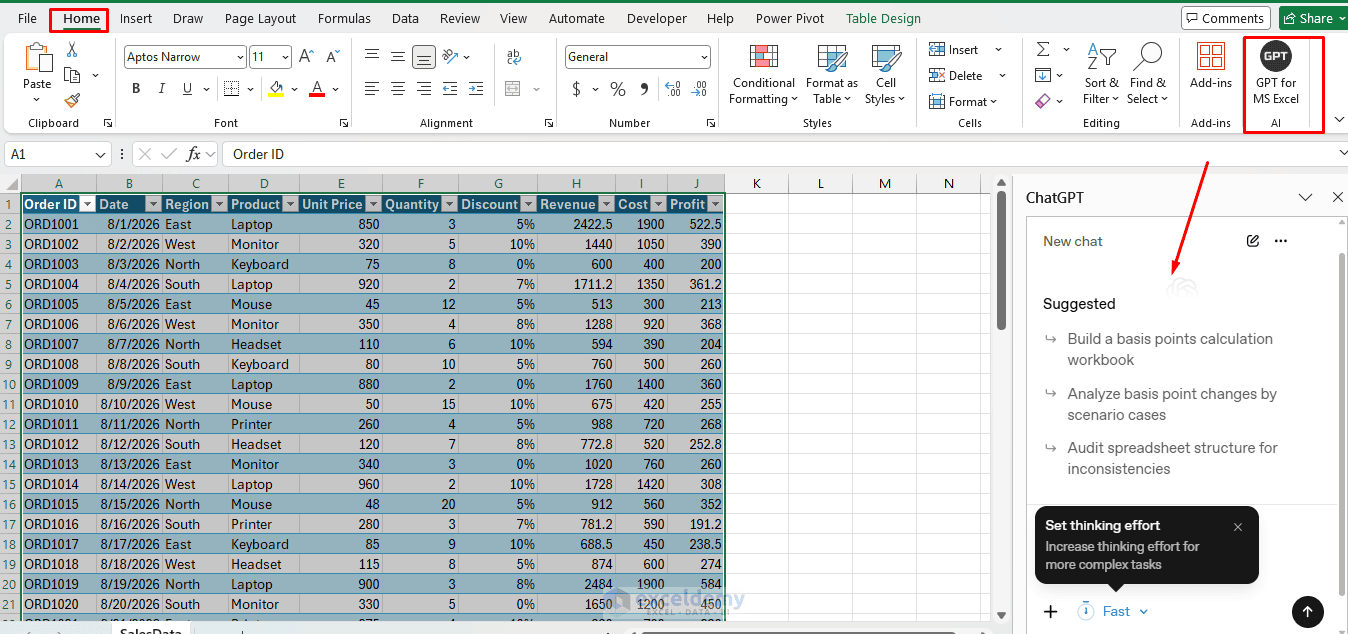Open the Insert ribbon tab
Screen dimensions: 1348x634
click(x=136, y=18)
